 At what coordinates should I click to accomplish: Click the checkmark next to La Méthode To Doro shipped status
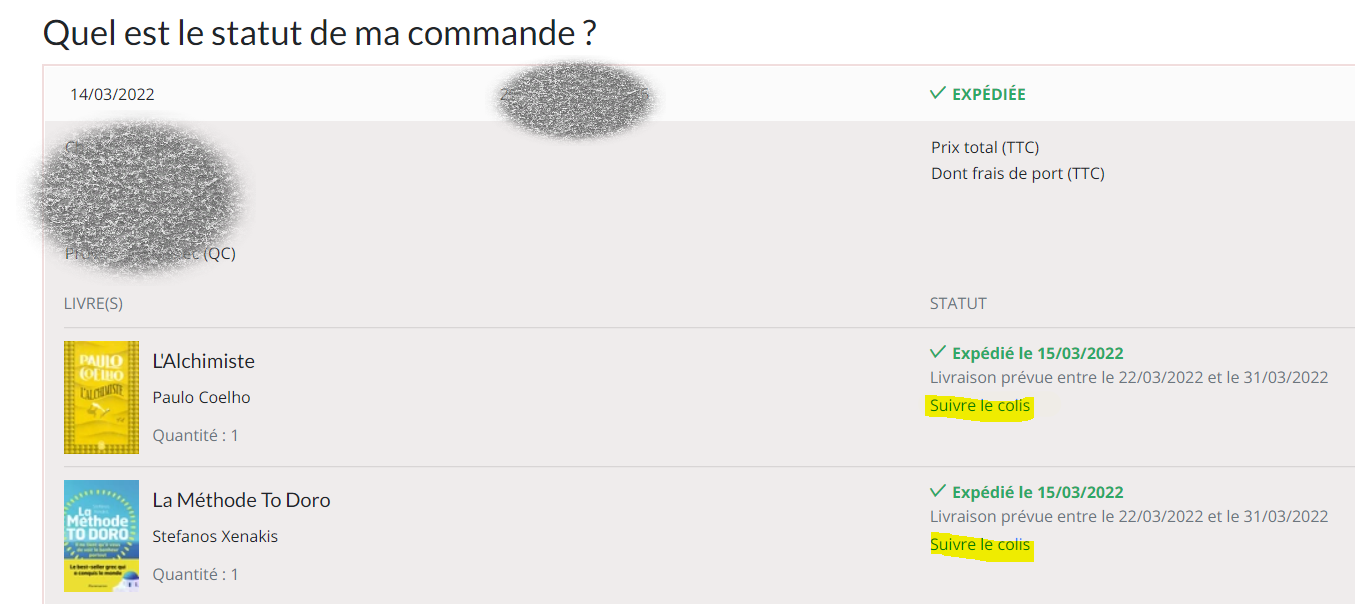(937, 491)
